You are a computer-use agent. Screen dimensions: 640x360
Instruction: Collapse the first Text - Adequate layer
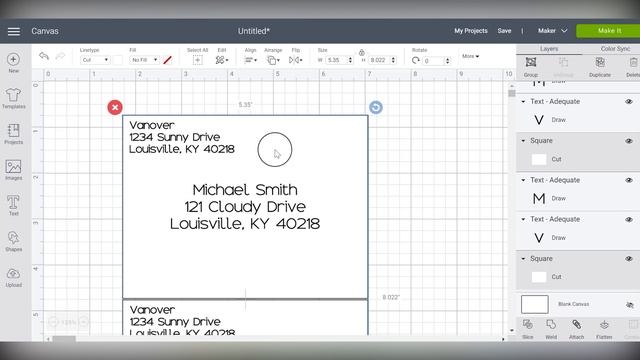[x=523, y=102]
